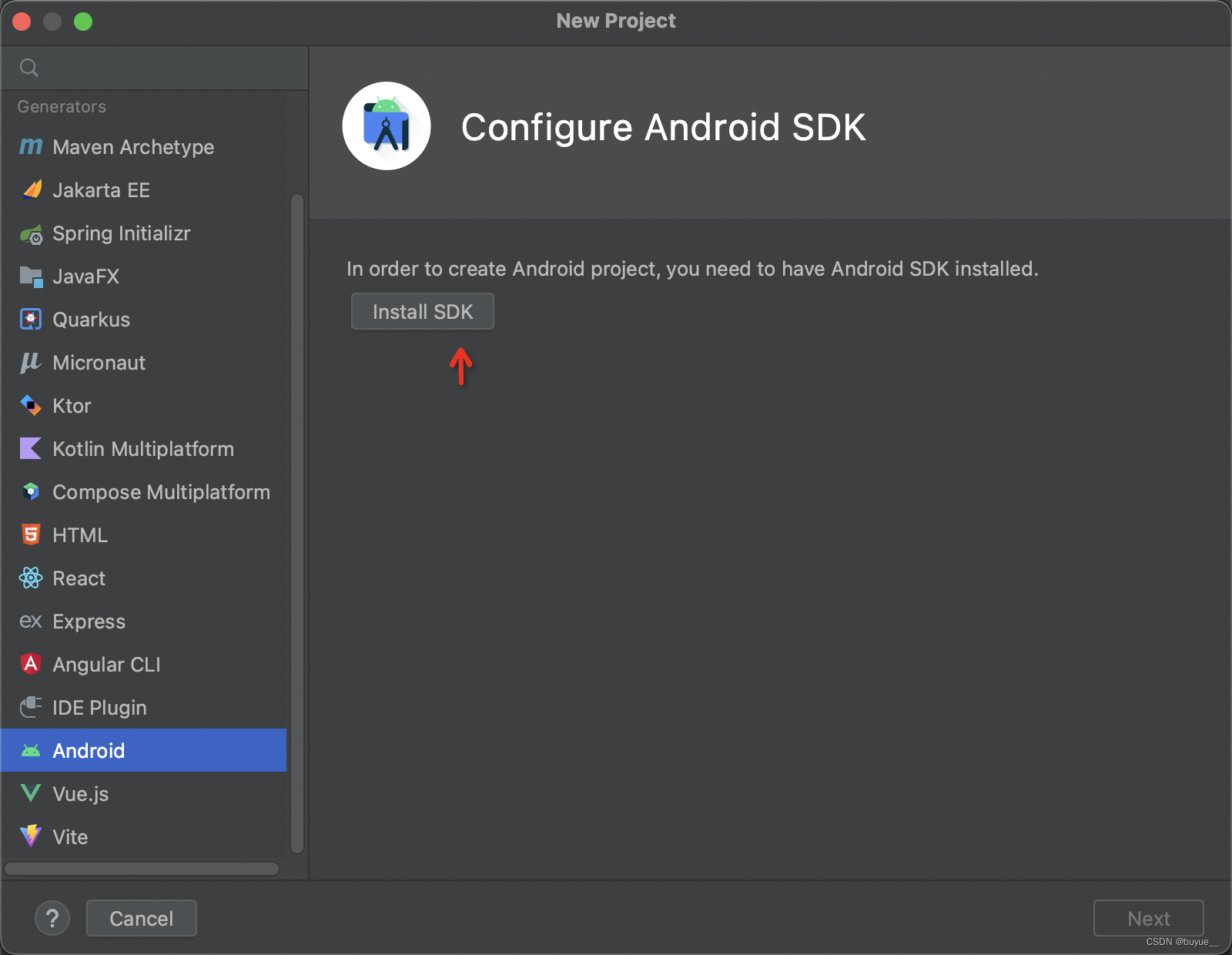1232x955 pixels.
Task: Select the highlighted Android label
Action: point(89,751)
